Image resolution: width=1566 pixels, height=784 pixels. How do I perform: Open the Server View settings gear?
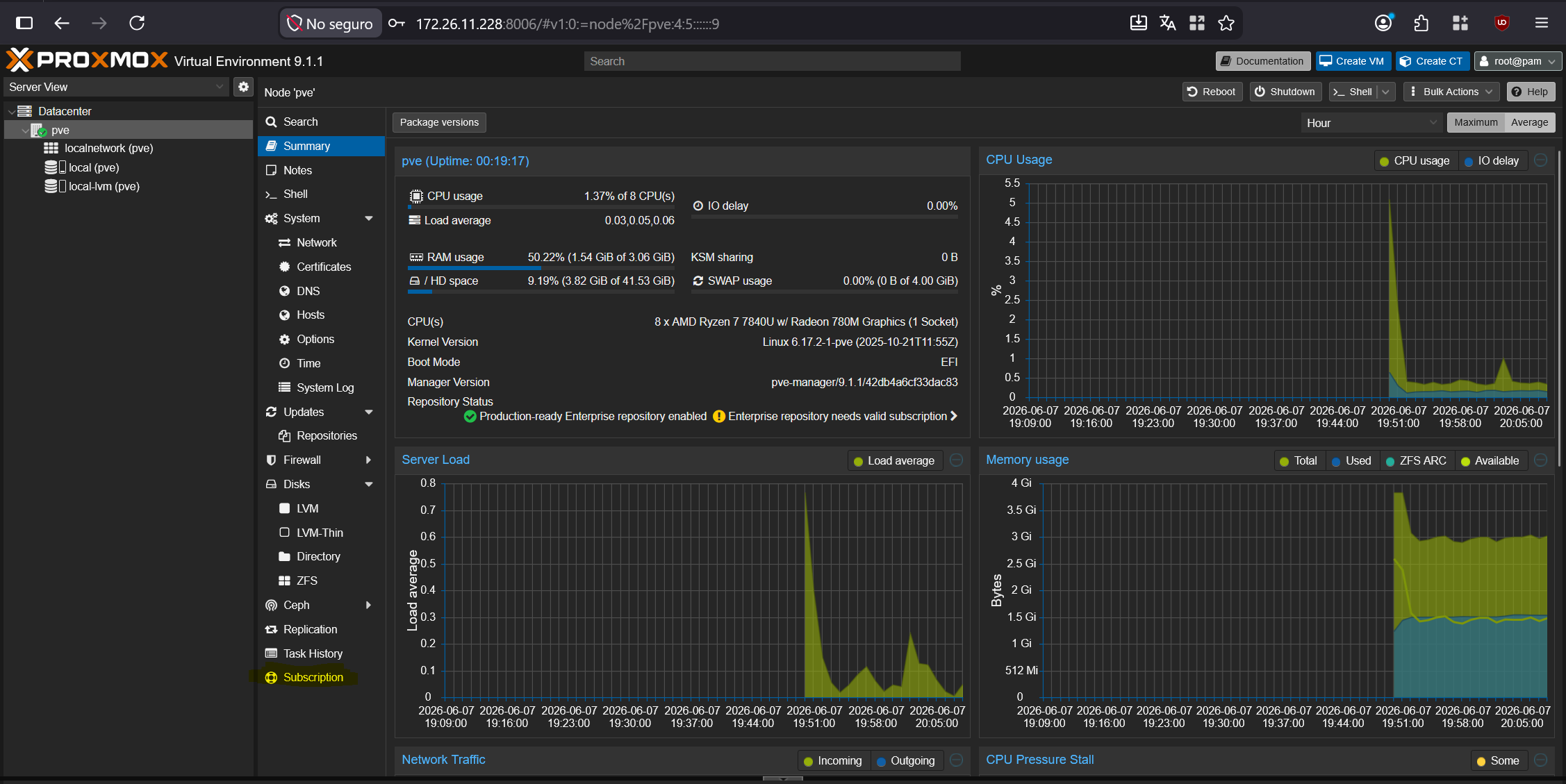click(x=243, y=87)
